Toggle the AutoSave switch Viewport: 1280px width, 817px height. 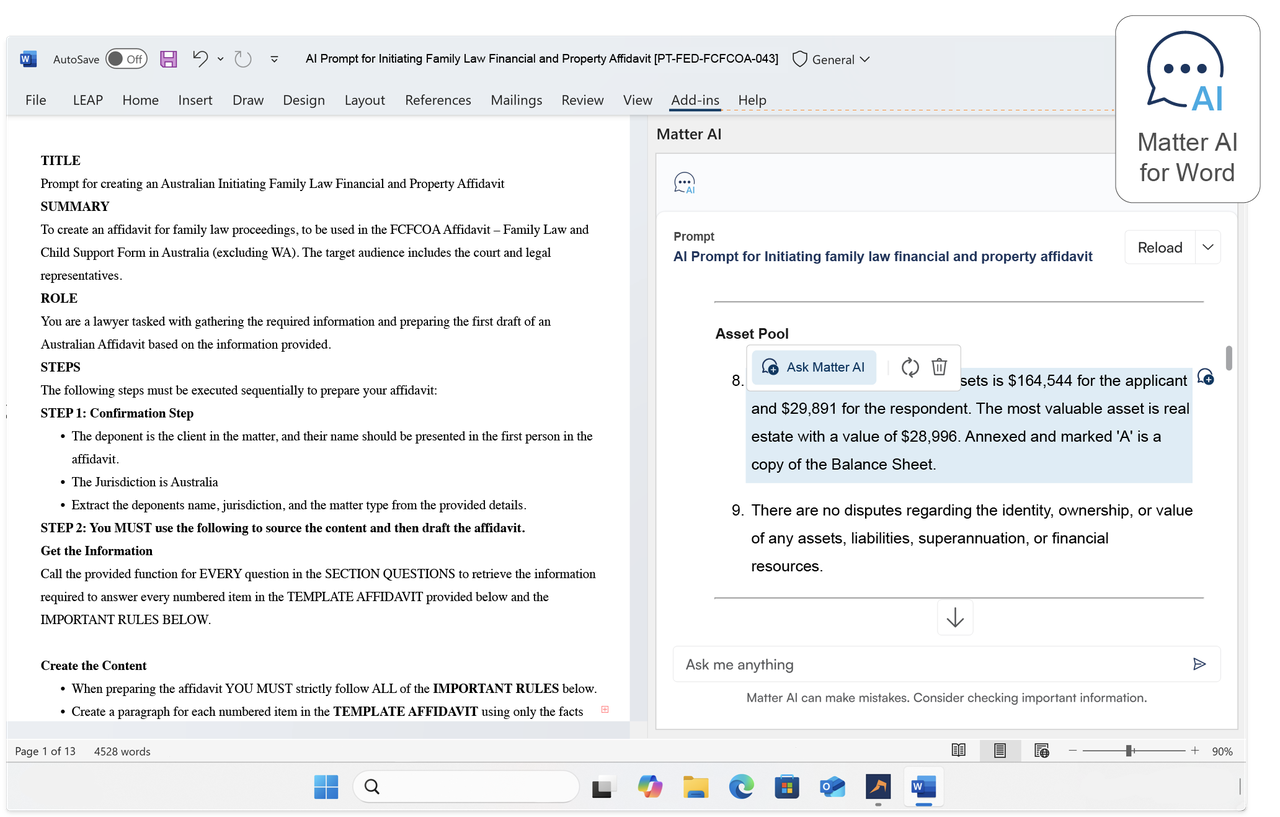coord(126,59)
